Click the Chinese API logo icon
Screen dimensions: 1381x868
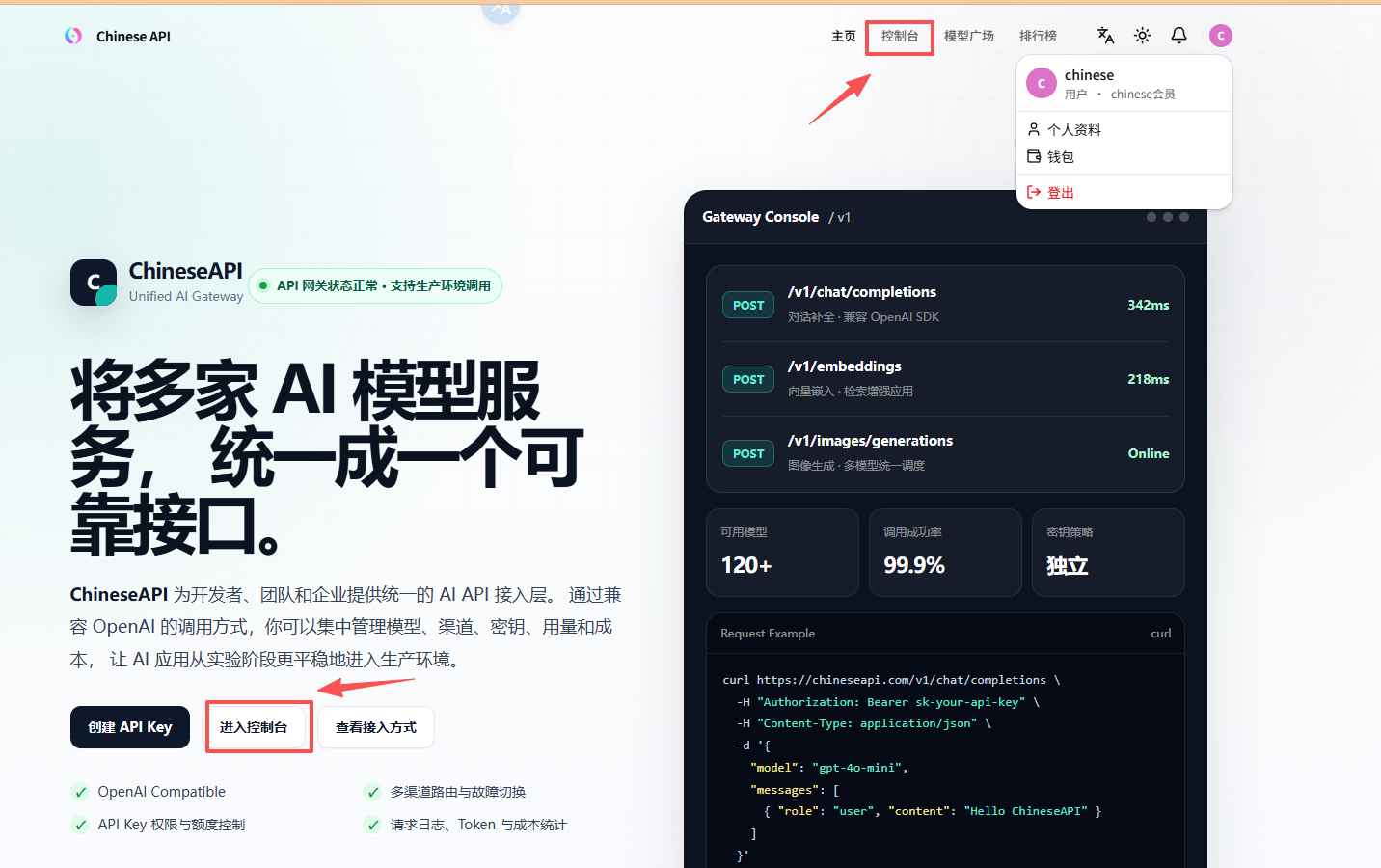[x=73, y=36]
